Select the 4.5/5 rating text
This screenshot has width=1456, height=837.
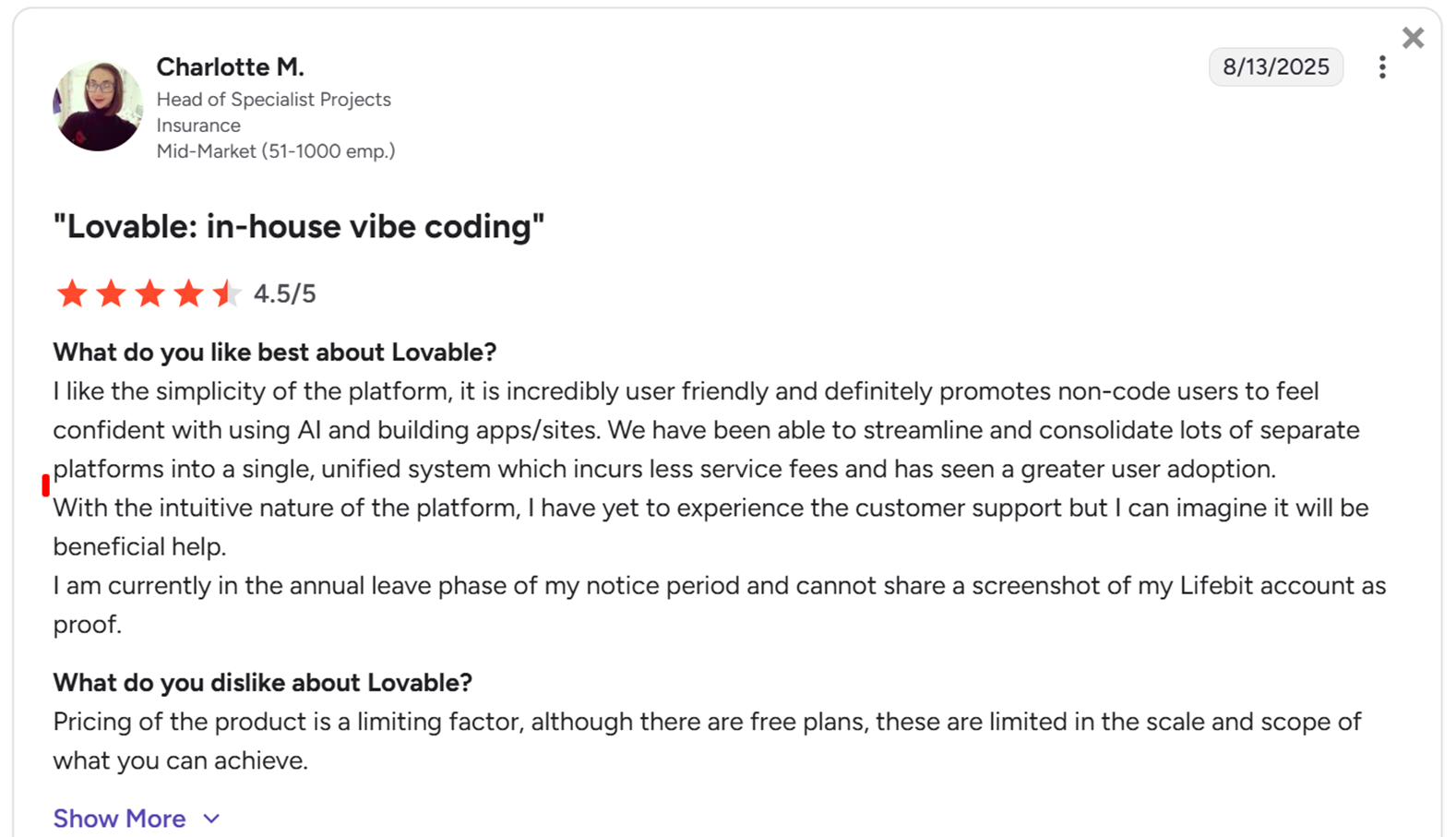pos(284,293)
